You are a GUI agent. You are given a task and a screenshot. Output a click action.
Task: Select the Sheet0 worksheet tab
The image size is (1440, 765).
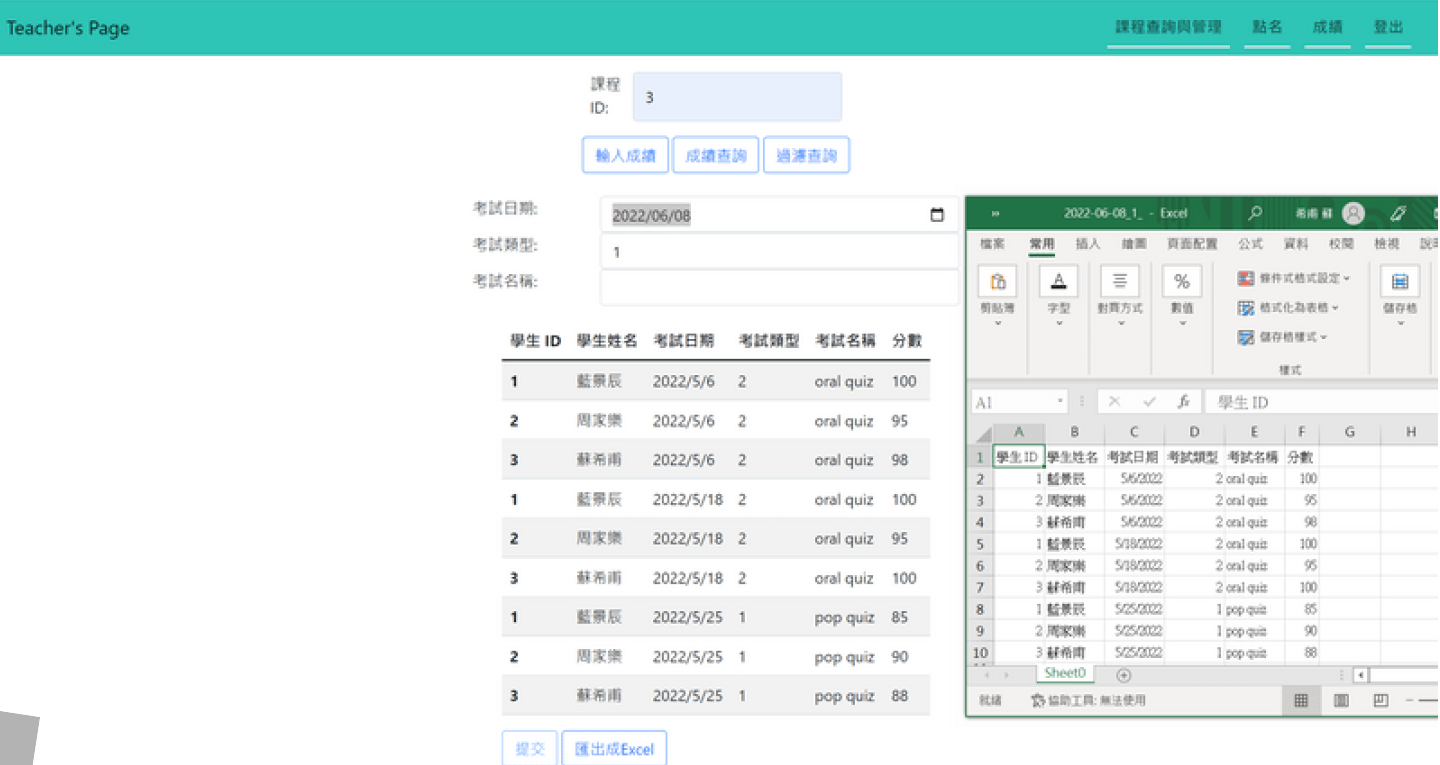pyautogui.click(x=1064, y=674)
